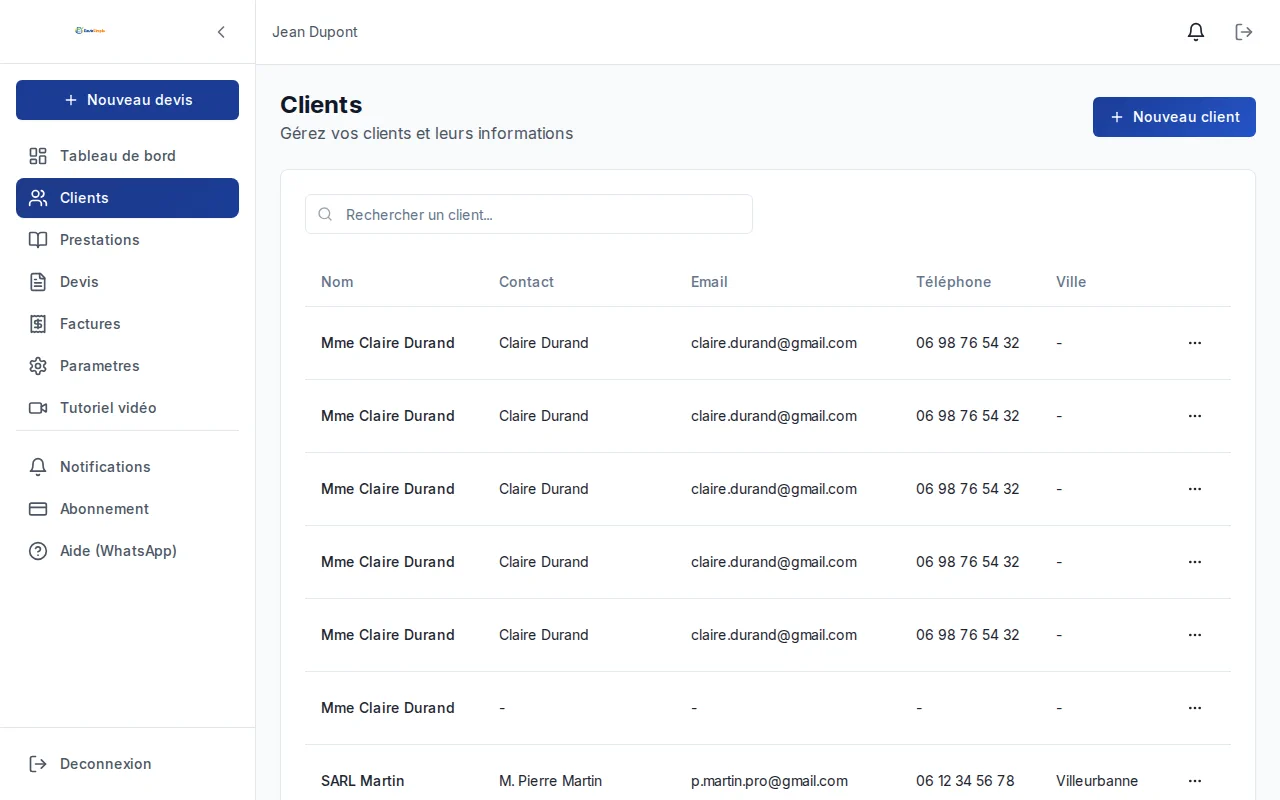Viewport: 1280px width, 800px height.
Task: Open the Prestations book icon entry
Action: click(x=127, y=240)
